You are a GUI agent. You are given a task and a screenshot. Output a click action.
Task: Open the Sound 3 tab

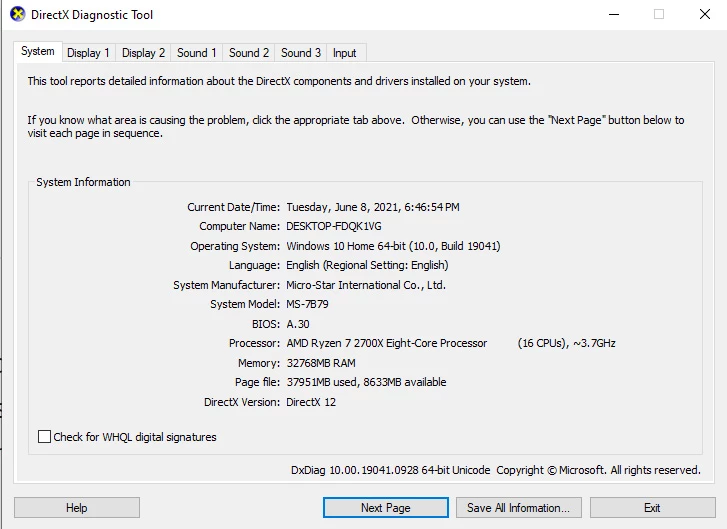(301, 53)
